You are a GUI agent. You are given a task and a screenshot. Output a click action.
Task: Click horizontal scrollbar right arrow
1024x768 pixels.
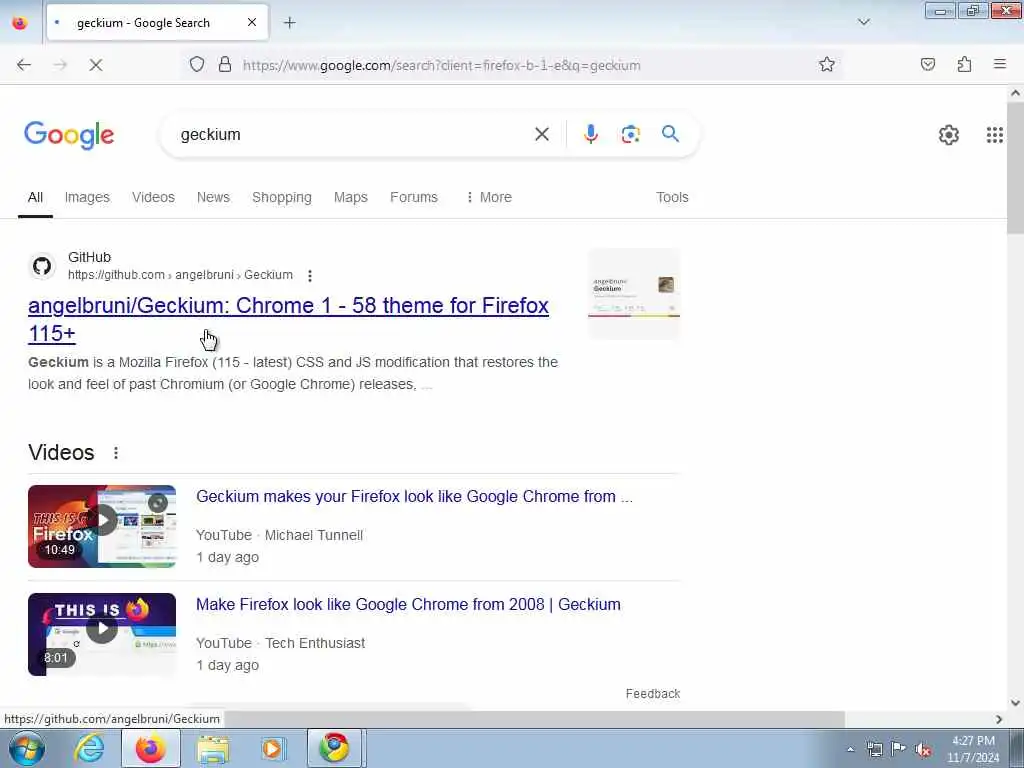click(999, 719)
